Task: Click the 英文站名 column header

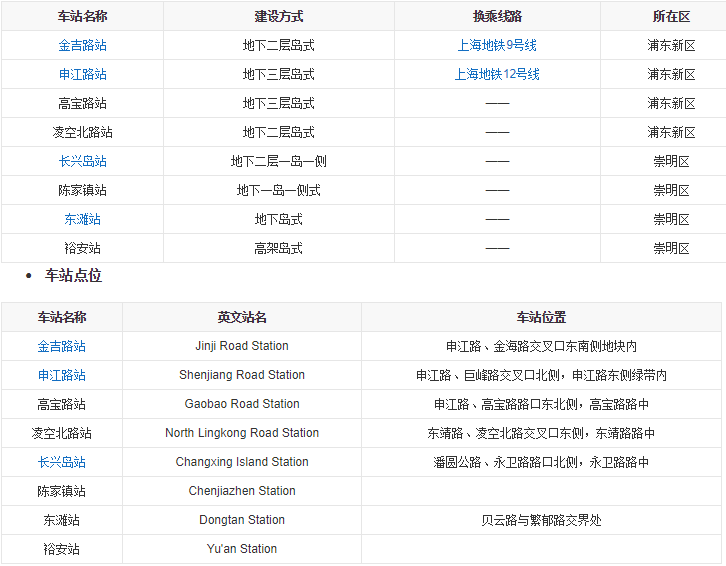Action: 242,317
